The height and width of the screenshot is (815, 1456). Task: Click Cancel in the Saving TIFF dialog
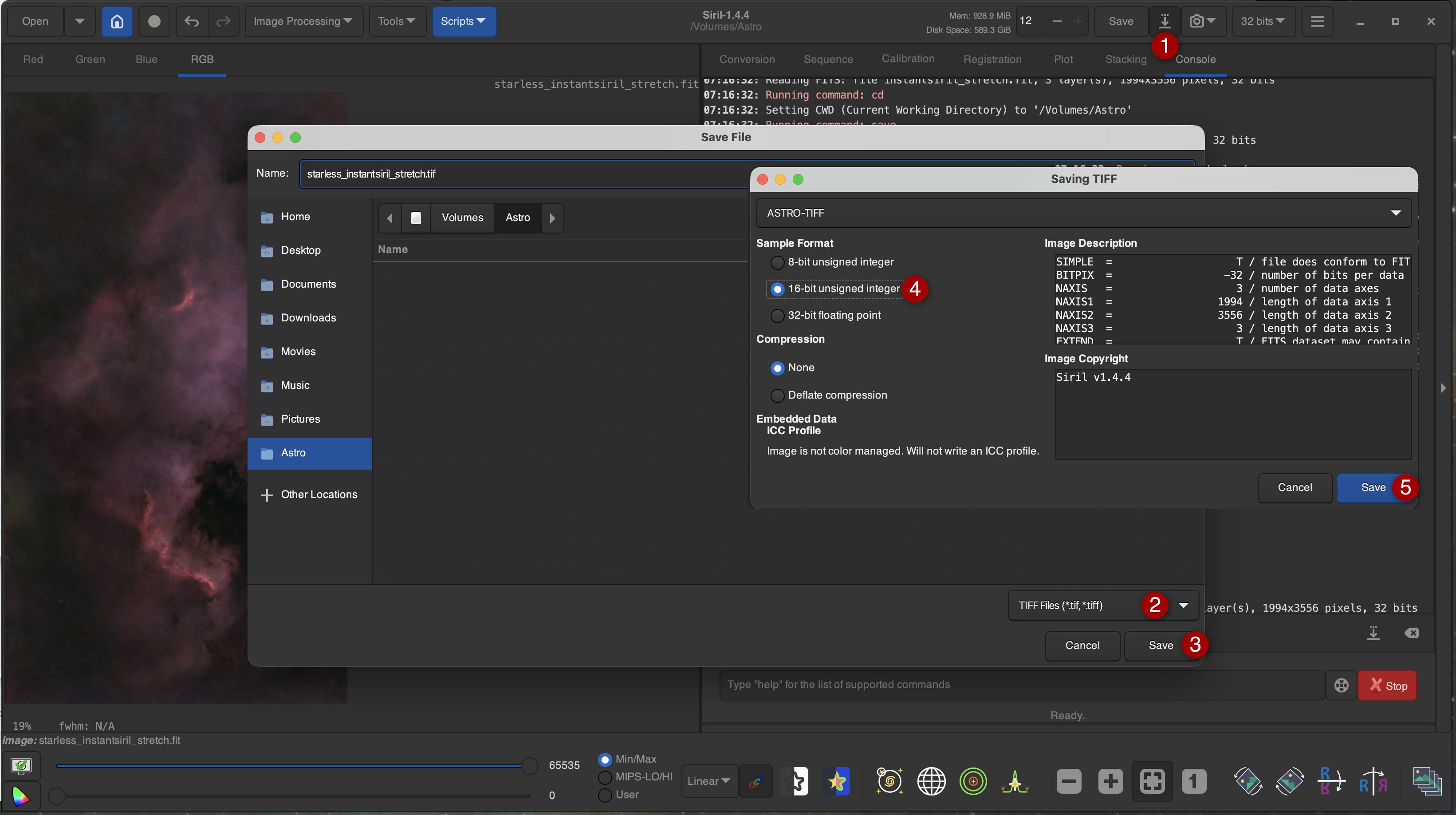pos(1295,487)
